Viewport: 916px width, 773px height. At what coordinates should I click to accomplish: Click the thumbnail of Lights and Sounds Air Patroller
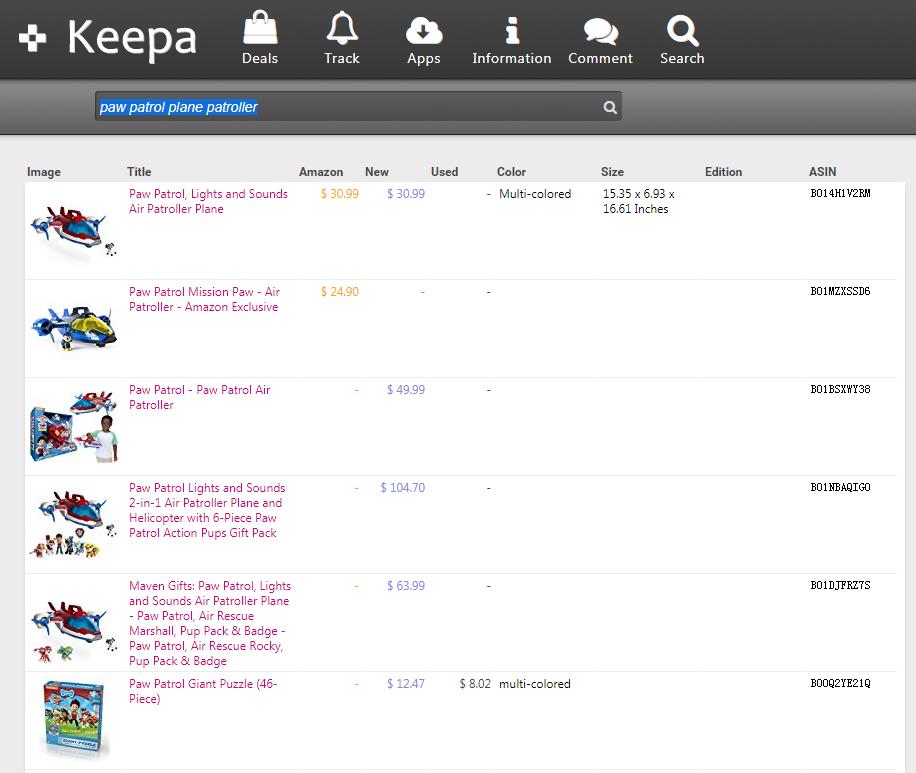[74, 231]
